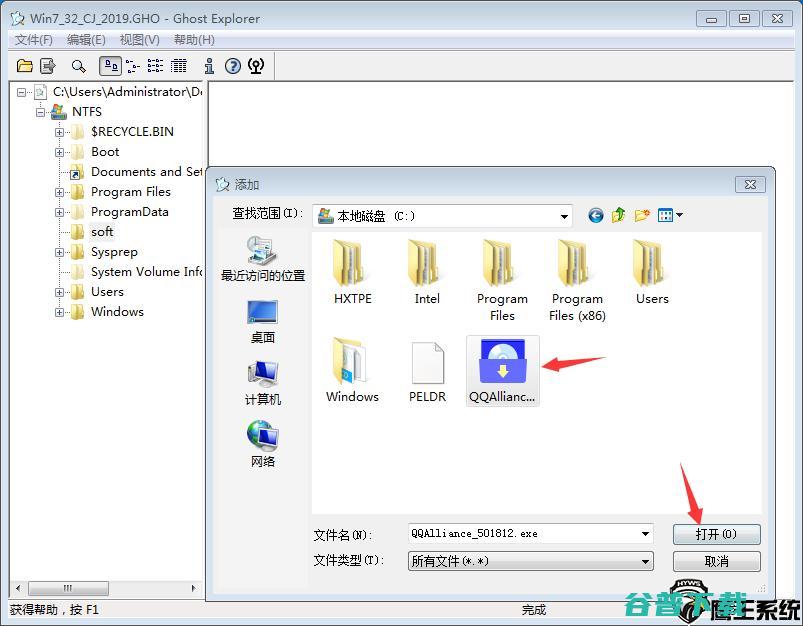The width and height of the screenshot is (803, 626).
Task: Click the blue back arrow in dialog
Action: pyautogui.click(x=596, y=215)
